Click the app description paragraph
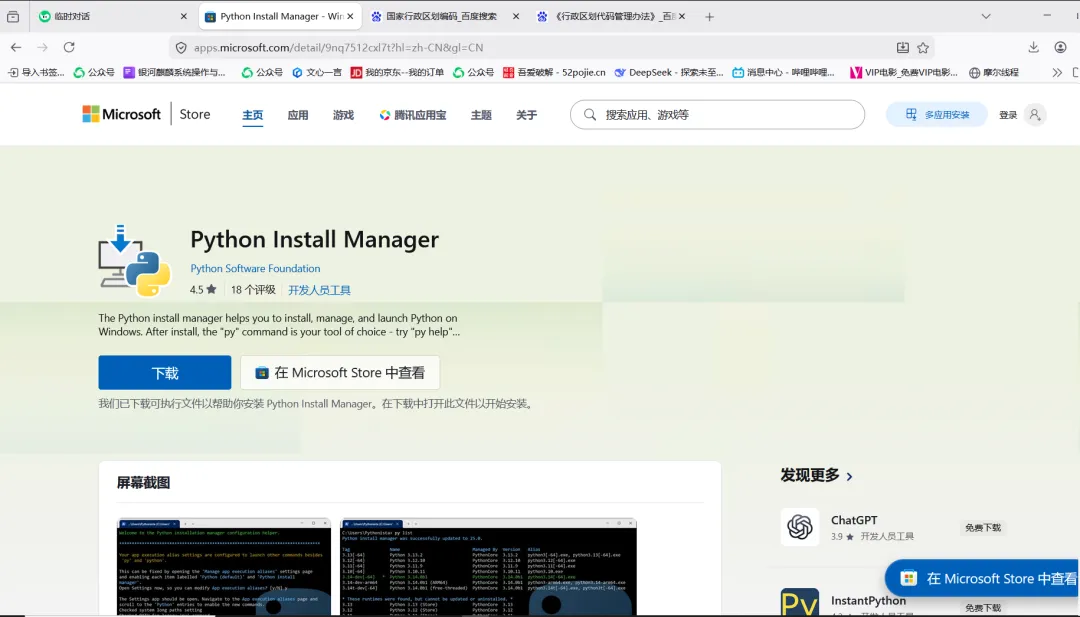Image resolution: width=1080 pixels, height=617 pixels. [x=279, y=325]
